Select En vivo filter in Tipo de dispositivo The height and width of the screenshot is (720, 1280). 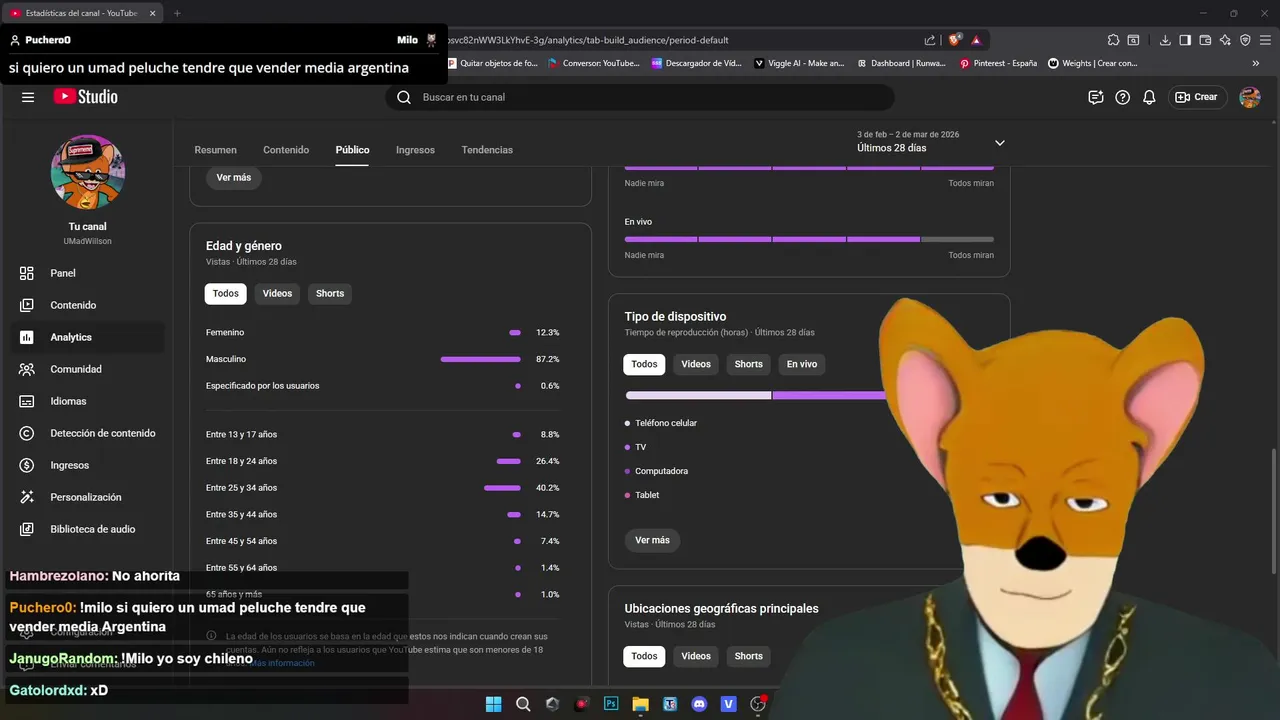coord(802,364)
